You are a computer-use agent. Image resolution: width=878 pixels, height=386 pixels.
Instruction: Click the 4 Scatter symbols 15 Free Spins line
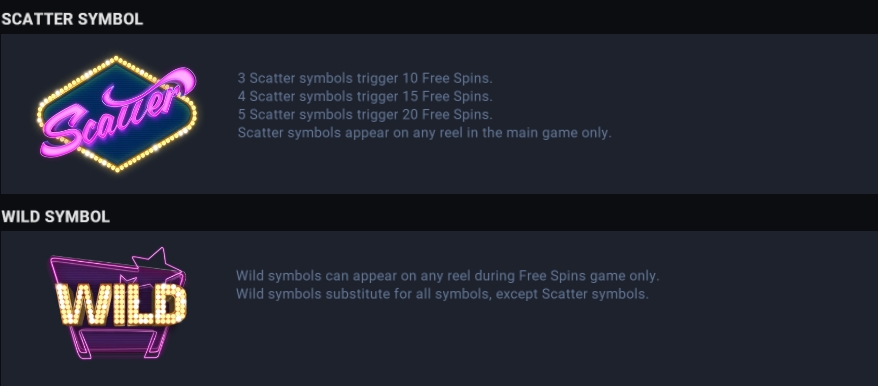[365, 96]
